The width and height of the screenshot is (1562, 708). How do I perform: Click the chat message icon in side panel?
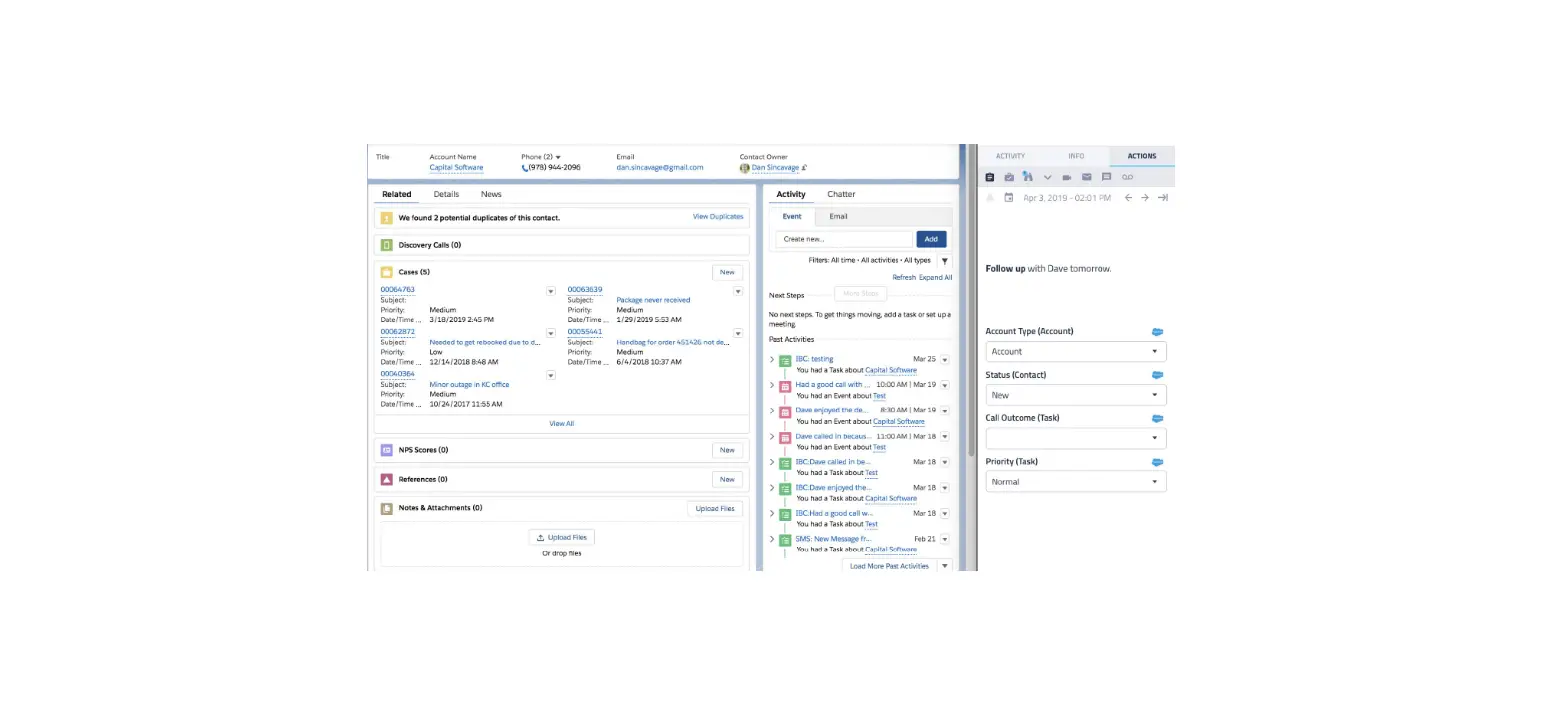pos(1106,177)
